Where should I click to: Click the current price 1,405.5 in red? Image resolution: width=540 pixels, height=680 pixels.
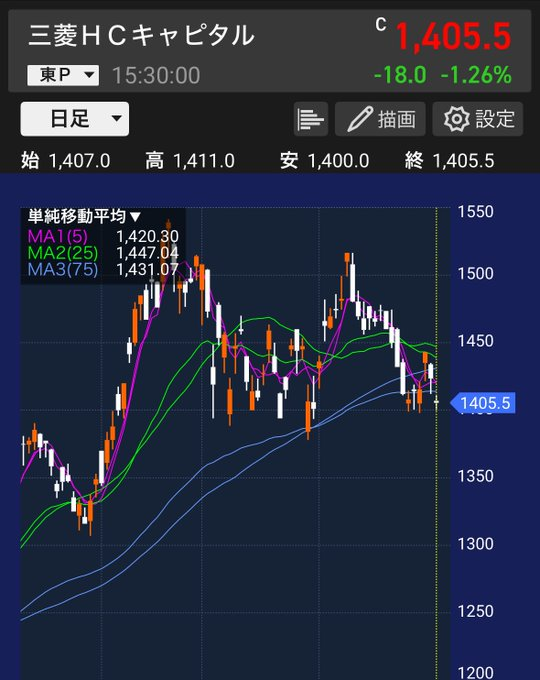click(x=453, y=36)
